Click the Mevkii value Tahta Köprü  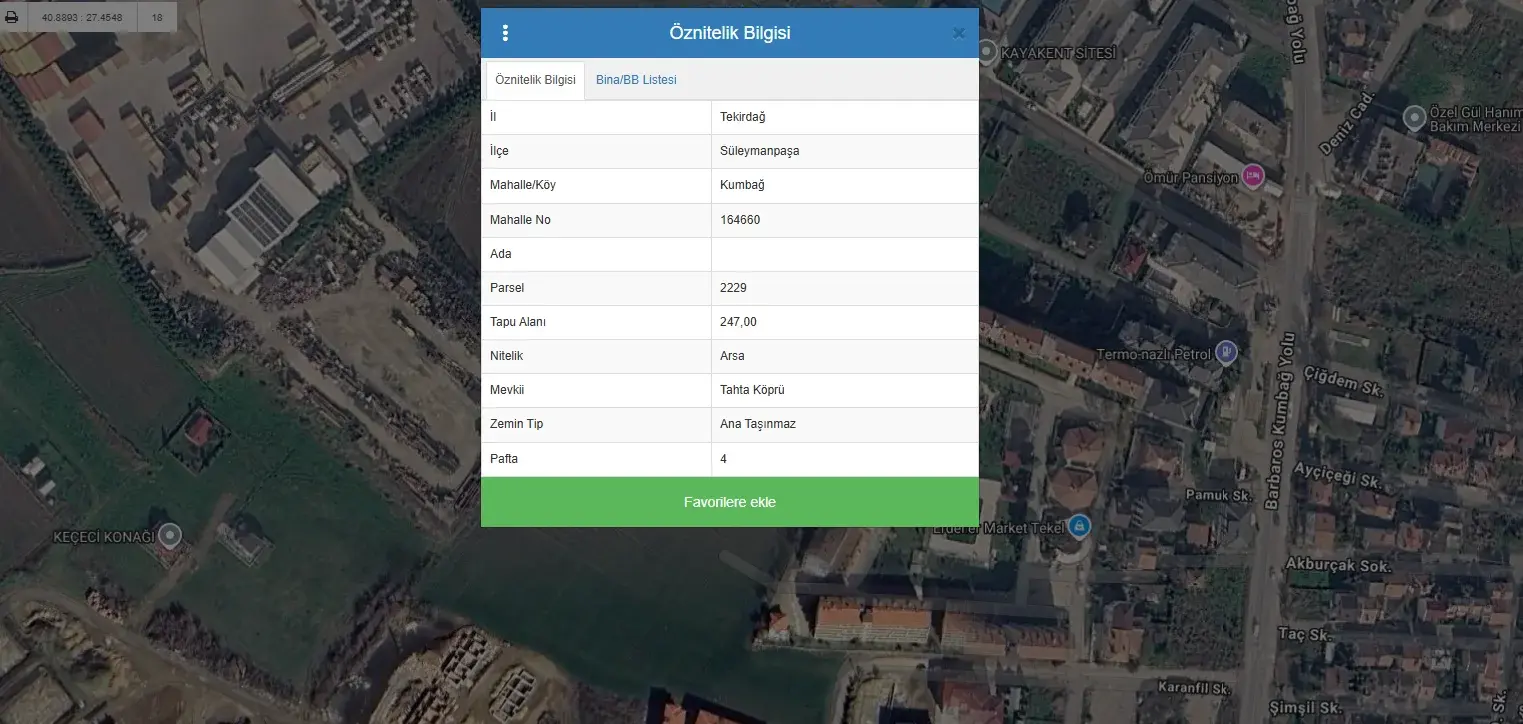845,390
